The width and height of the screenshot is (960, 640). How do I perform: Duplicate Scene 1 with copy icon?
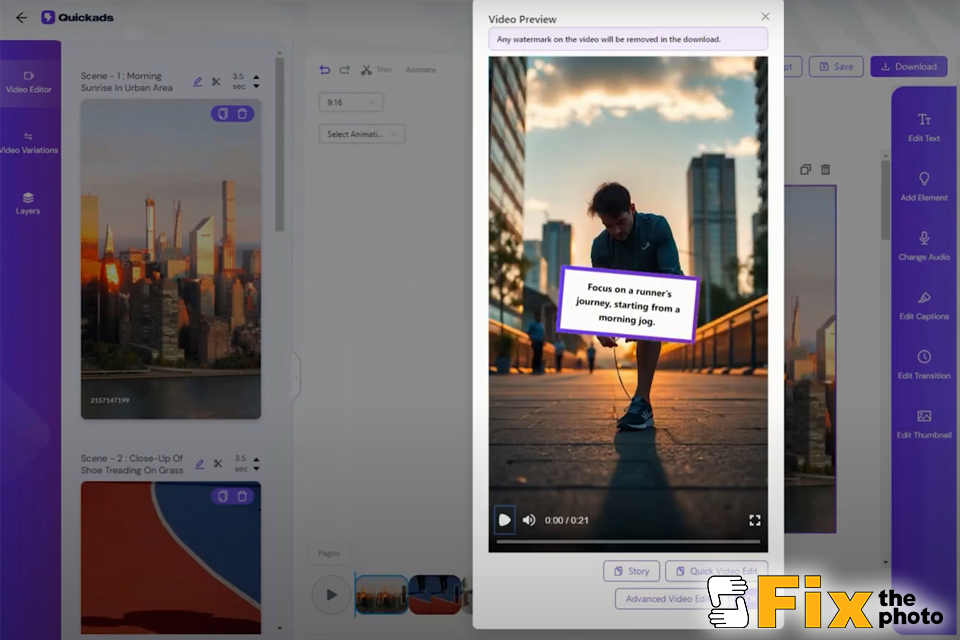point(223,114)
